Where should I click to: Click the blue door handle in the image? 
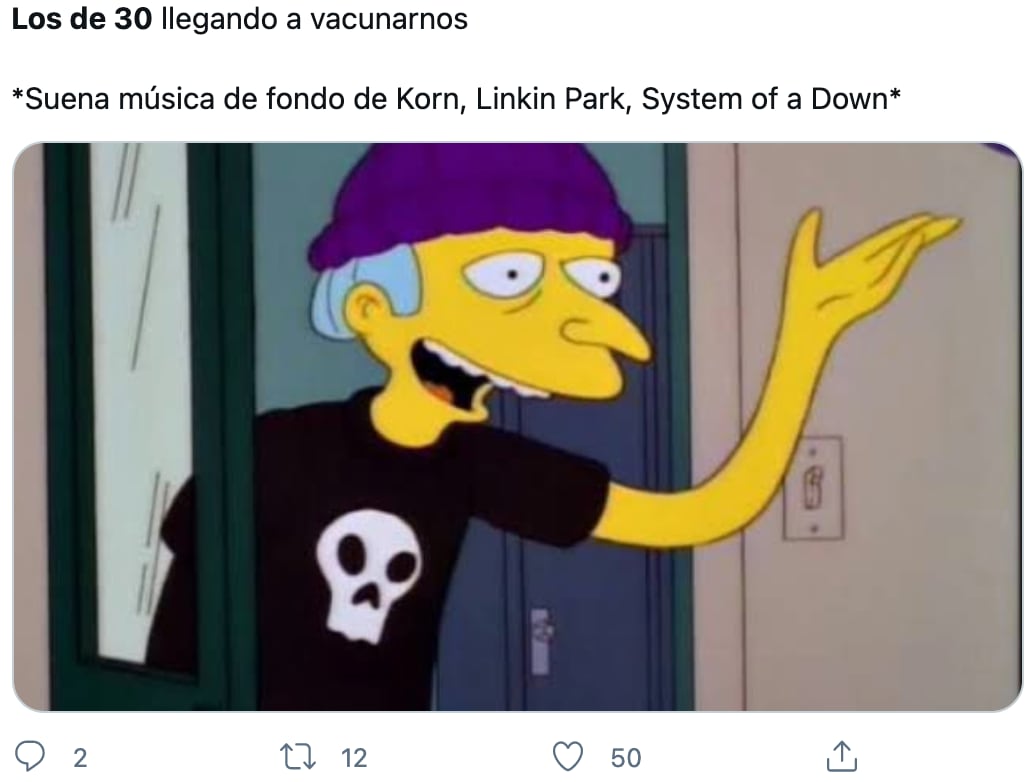pos(540,642)
